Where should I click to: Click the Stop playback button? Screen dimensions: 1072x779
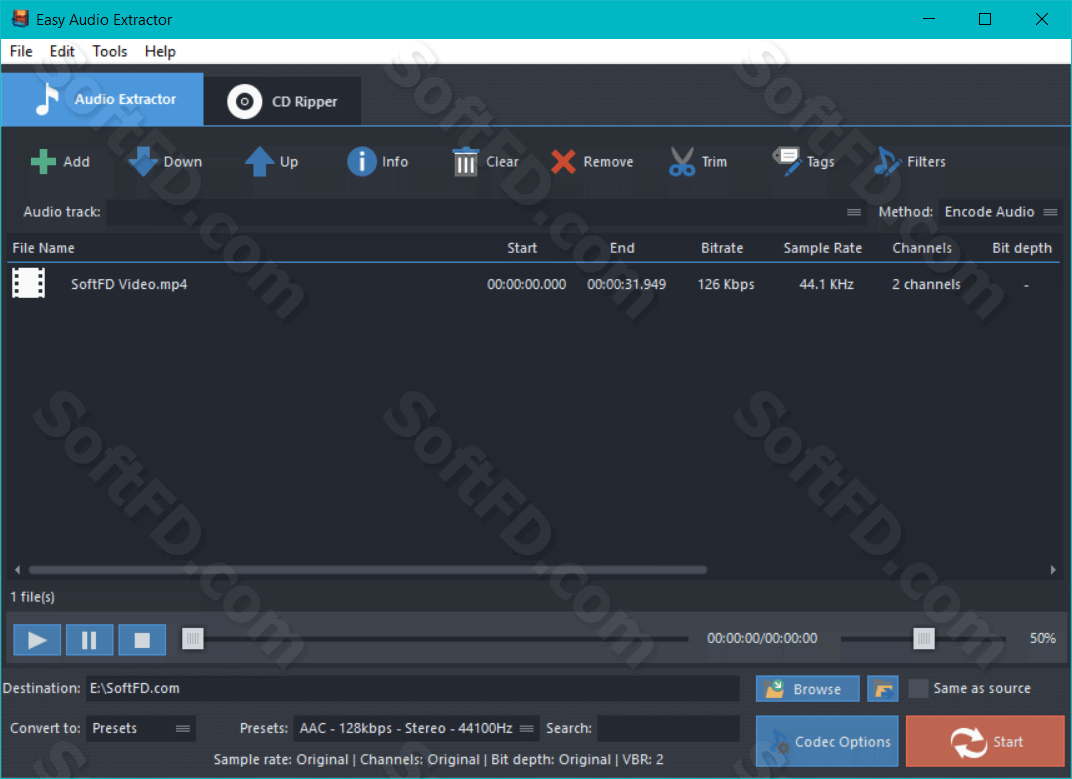pyautogui.click(x=142, y=640)
